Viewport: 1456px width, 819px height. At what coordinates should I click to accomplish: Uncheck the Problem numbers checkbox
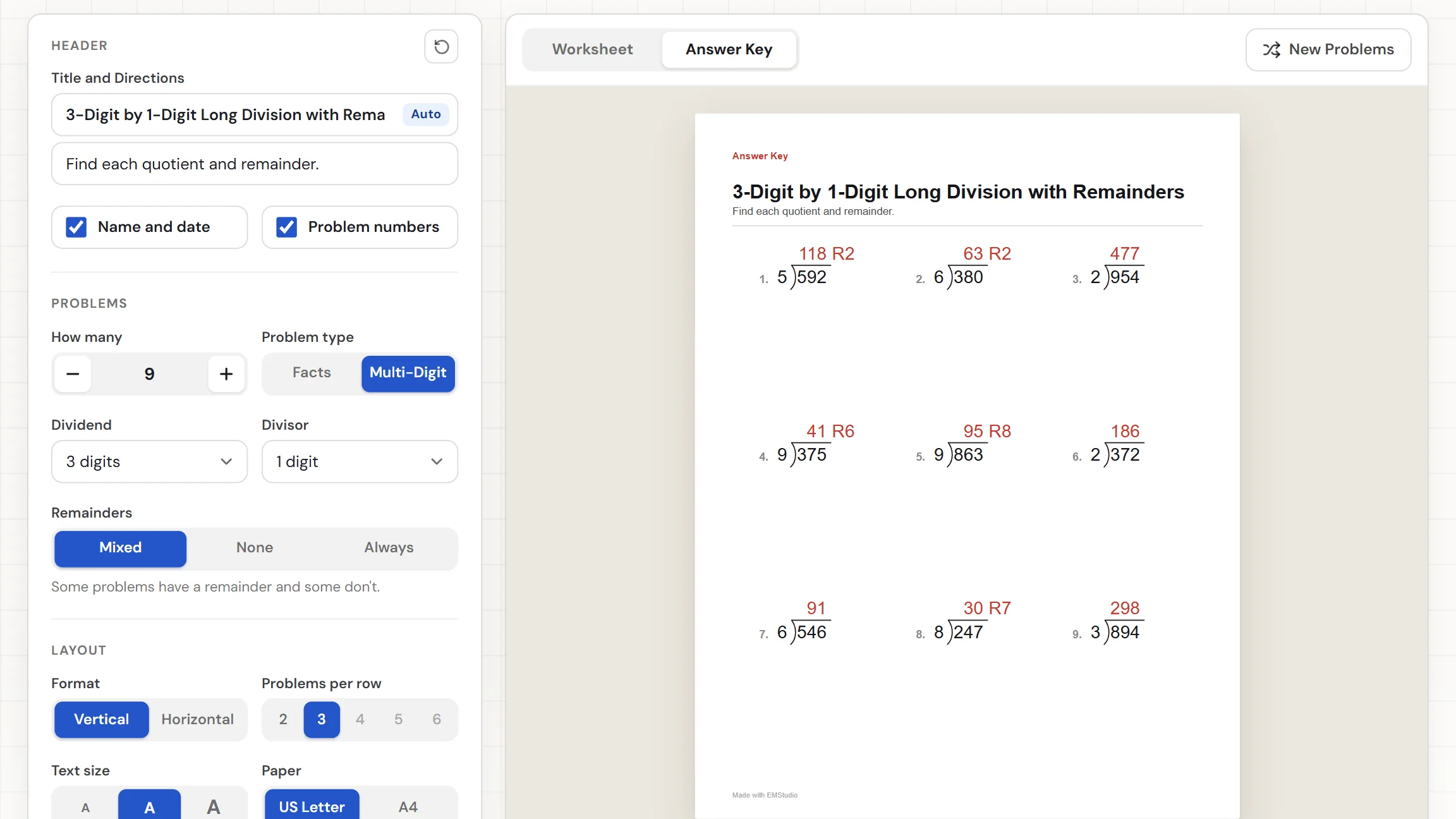click(x=287, y=227)
